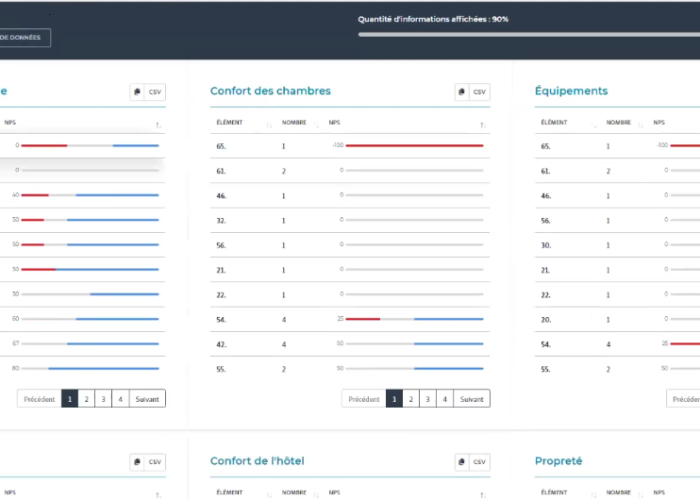The height and width of the screenshot is (500, 700).
Task: Go to page 4 of Confort des chambres
Action: 445,399
